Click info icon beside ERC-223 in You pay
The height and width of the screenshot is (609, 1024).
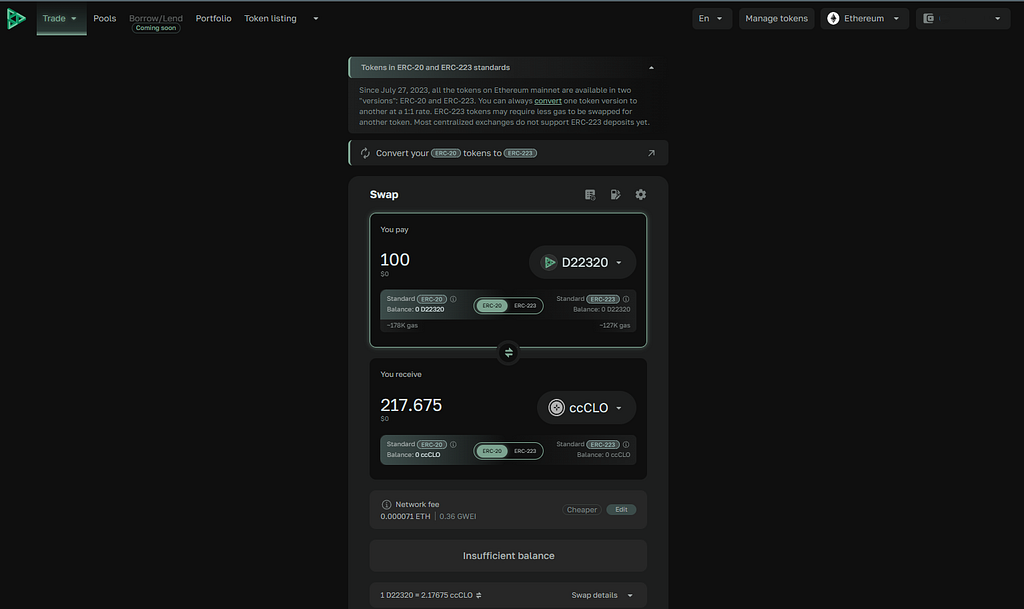pyautogui.click(x=626, y=299)
